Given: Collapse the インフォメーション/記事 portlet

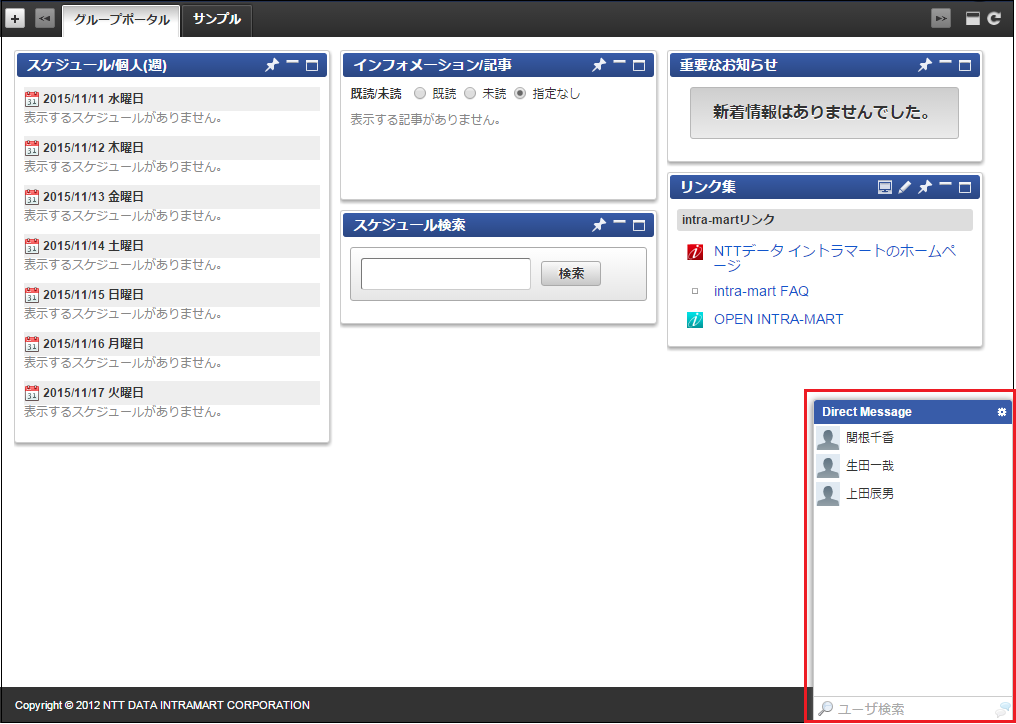Looking at the screenshot, I should 619,62.
